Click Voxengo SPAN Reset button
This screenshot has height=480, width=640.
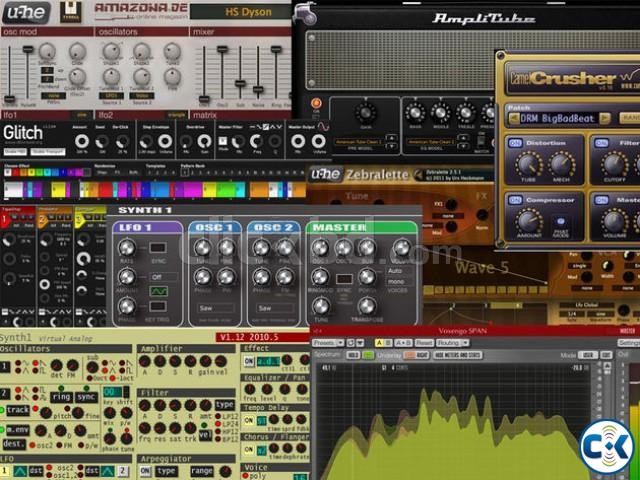click(x=424, y=343)
